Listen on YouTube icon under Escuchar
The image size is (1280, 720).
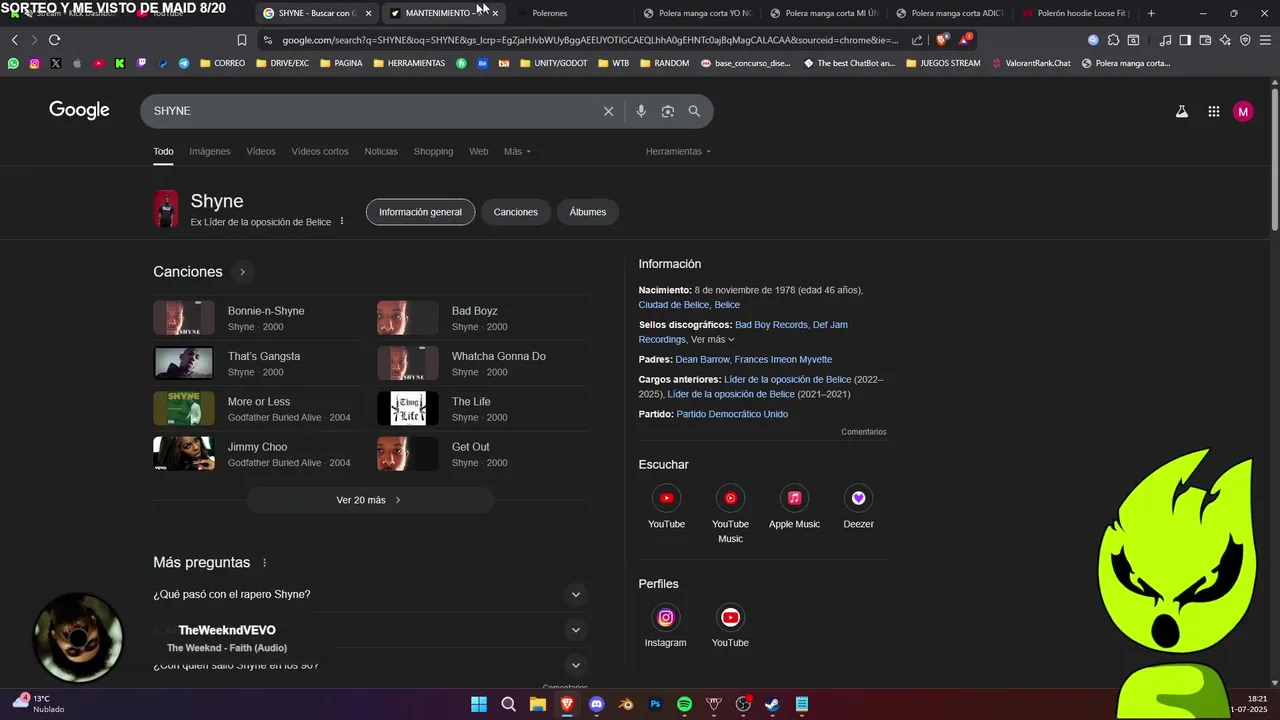click(x=666, y=498)
